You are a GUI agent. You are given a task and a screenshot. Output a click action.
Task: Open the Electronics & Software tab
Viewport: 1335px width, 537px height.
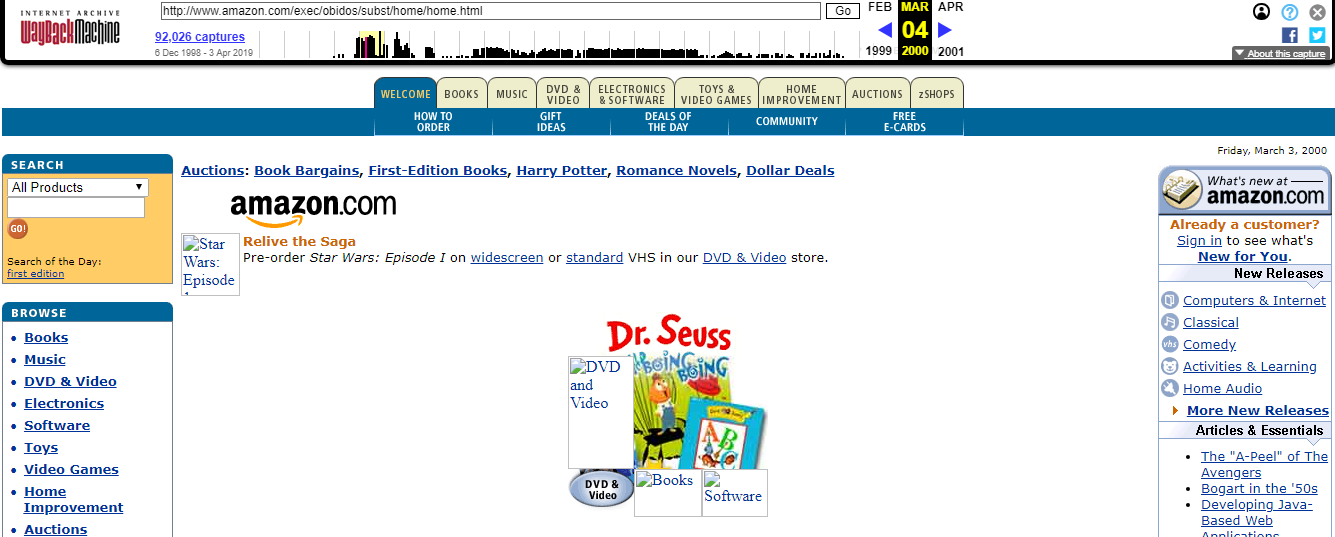[x=632, y=94]
